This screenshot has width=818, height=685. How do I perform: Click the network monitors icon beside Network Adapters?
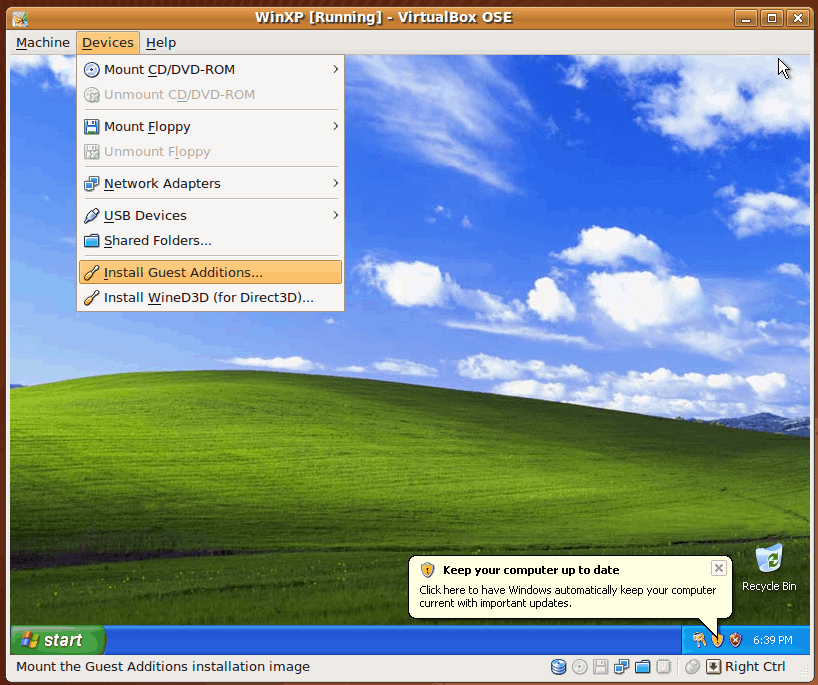[x=92, y=184]
